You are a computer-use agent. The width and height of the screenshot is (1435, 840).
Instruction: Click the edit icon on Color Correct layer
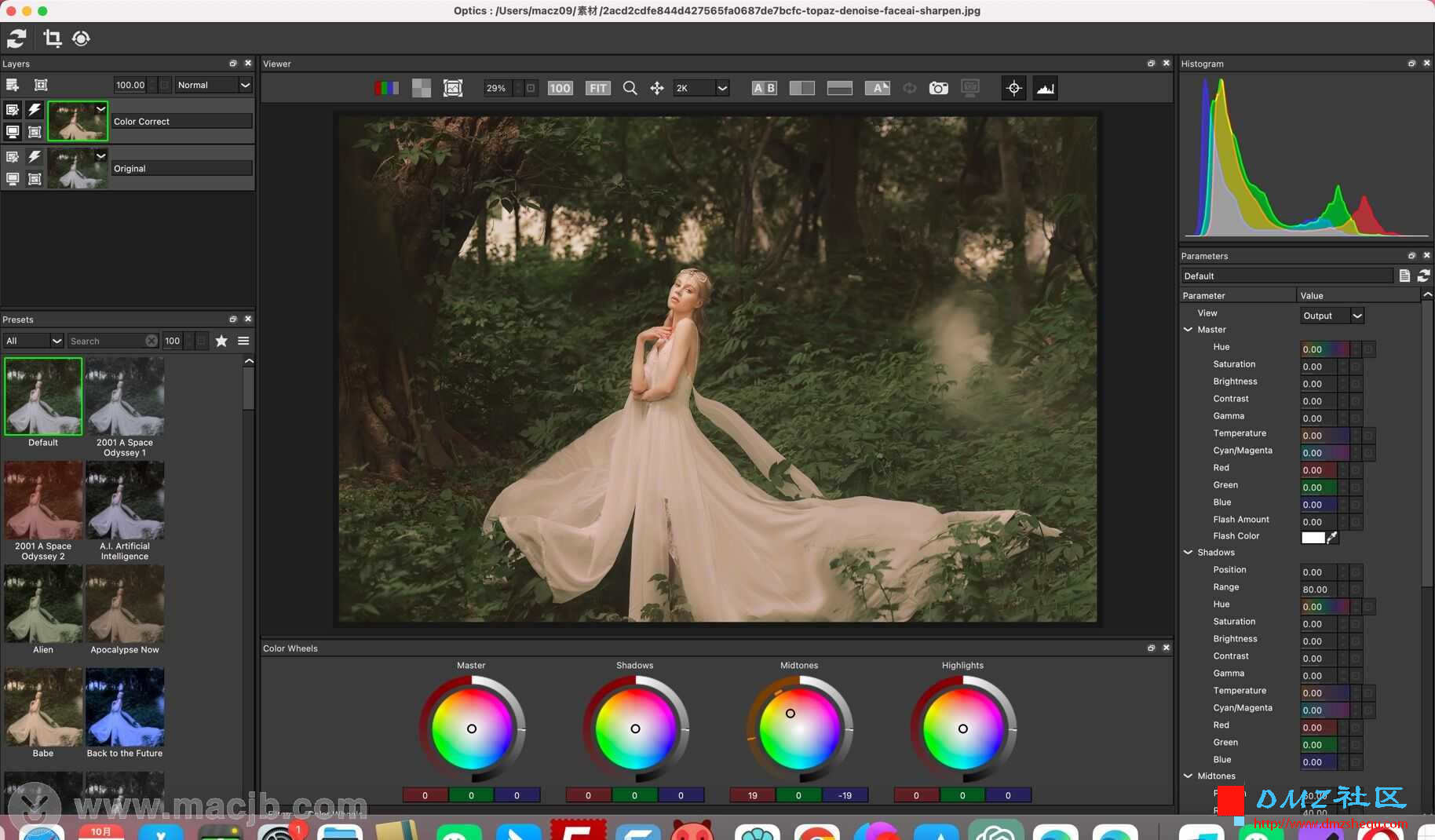pyautogui.click(x=13, y=110)
